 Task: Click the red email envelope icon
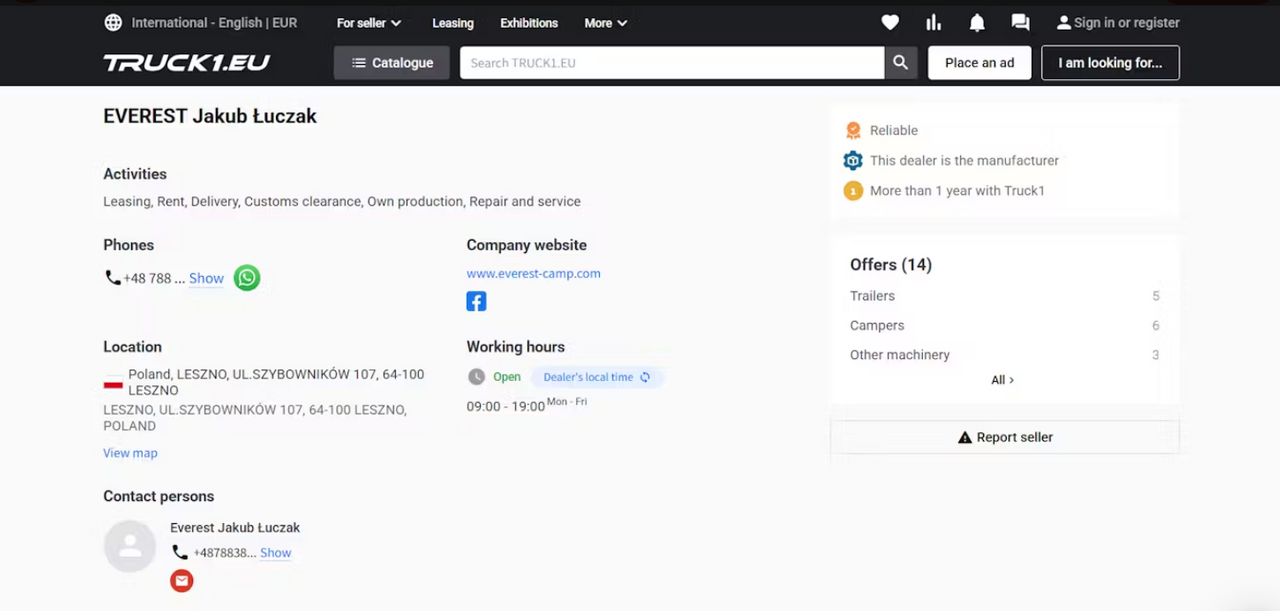(x=182, y=581)
